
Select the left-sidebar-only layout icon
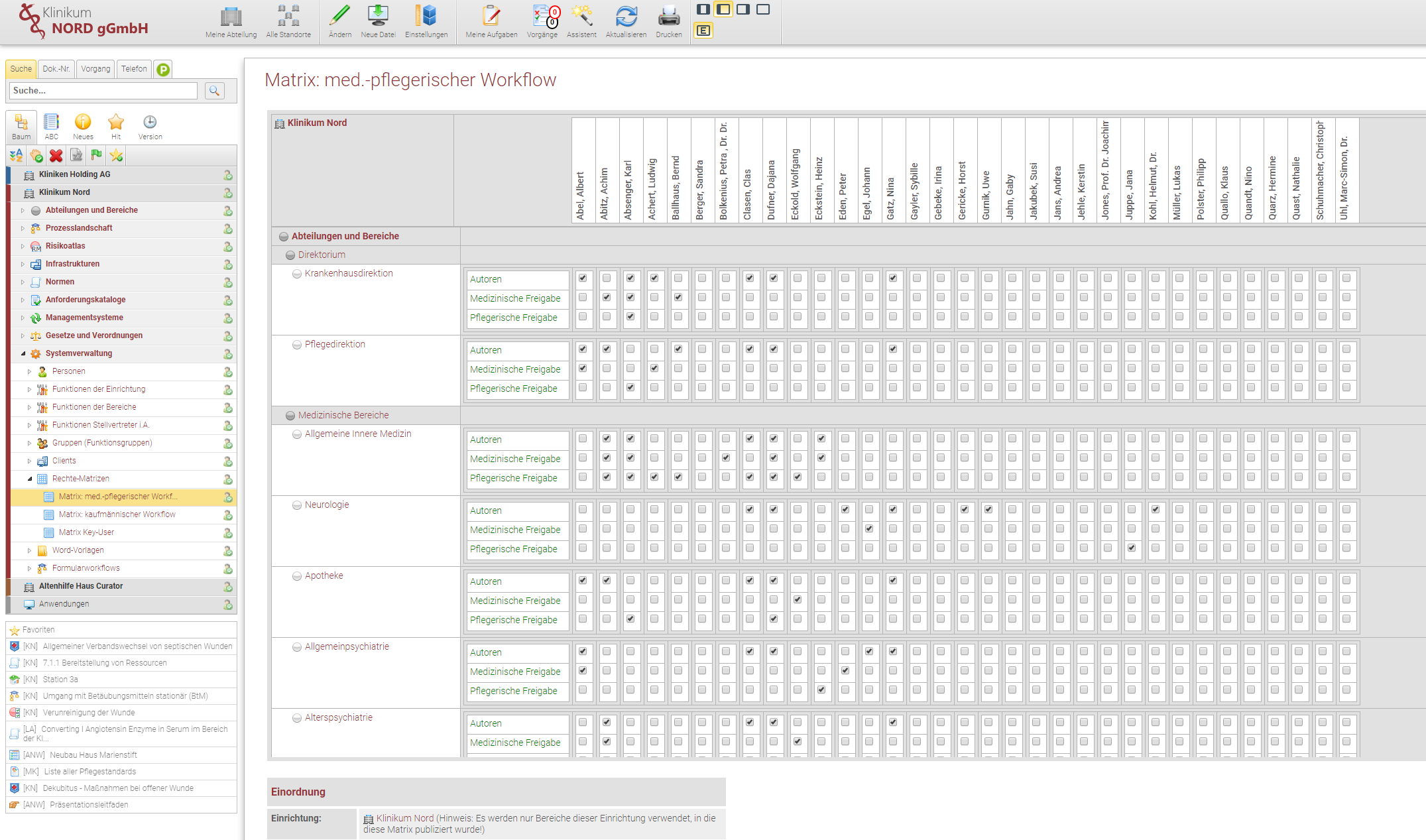point(723,9)
